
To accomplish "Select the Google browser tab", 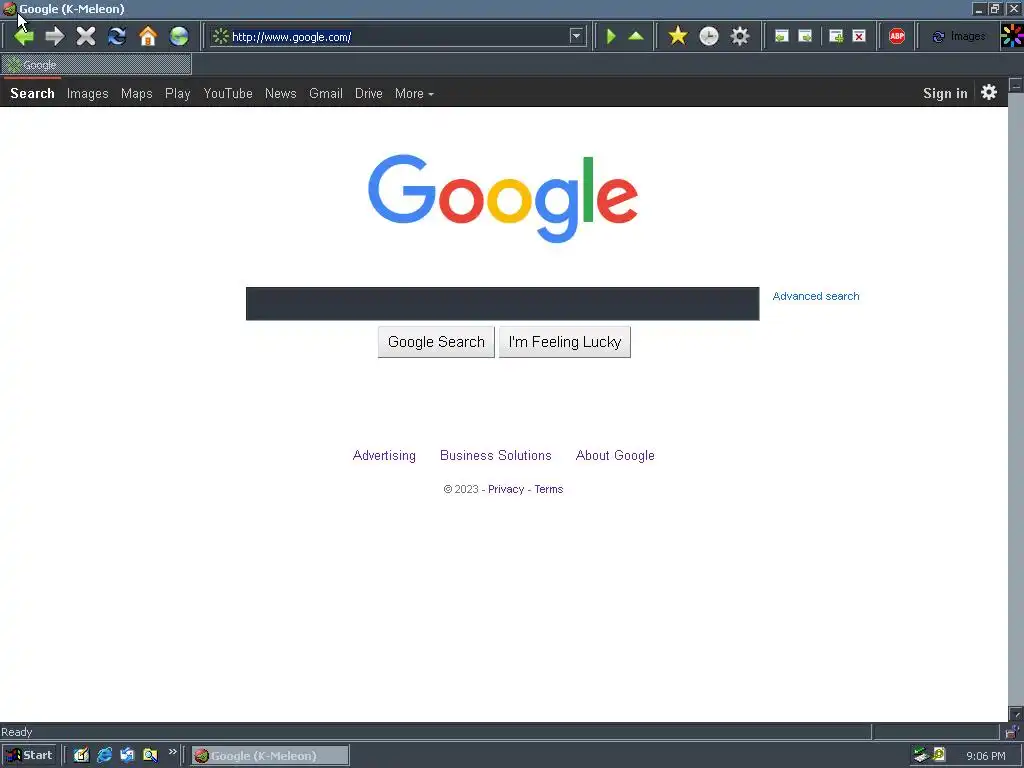I will (x=97, y=65).
